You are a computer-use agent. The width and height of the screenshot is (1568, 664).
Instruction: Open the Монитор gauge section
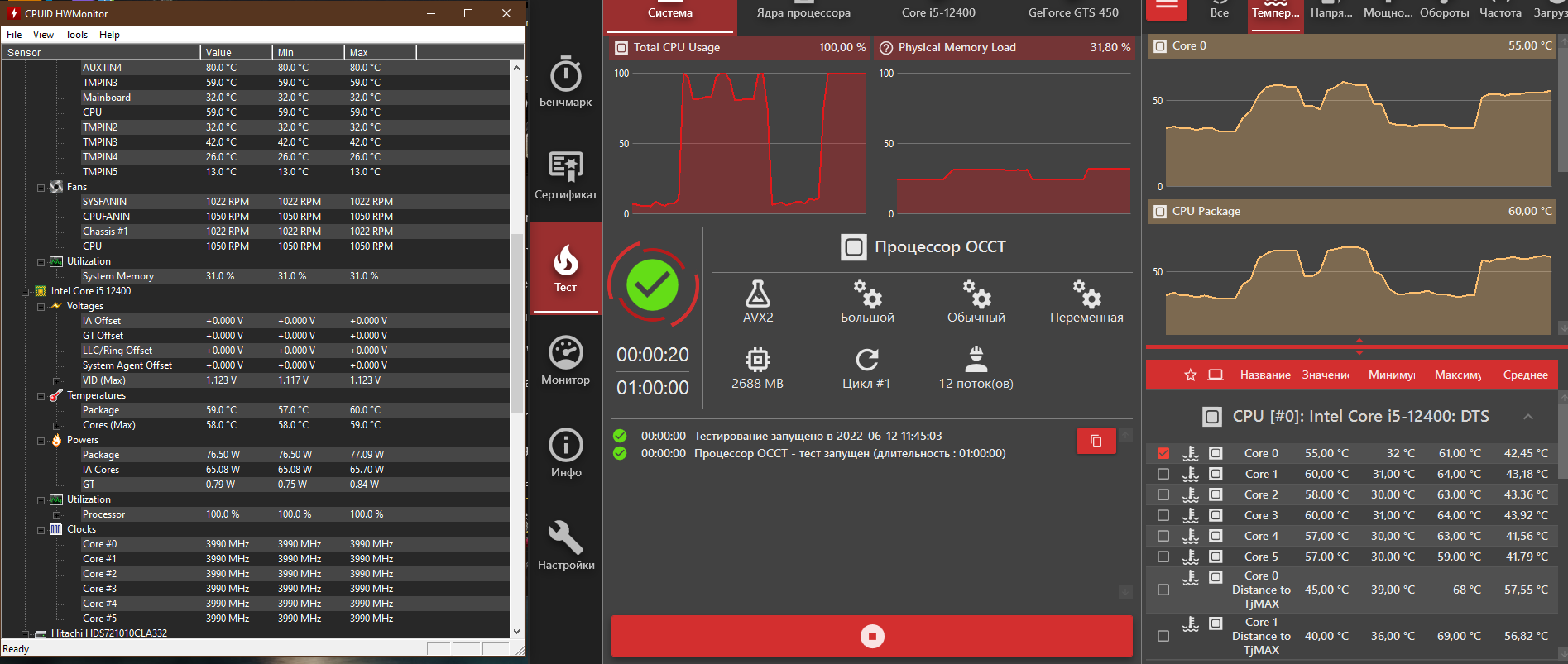[x=566, y=361]
